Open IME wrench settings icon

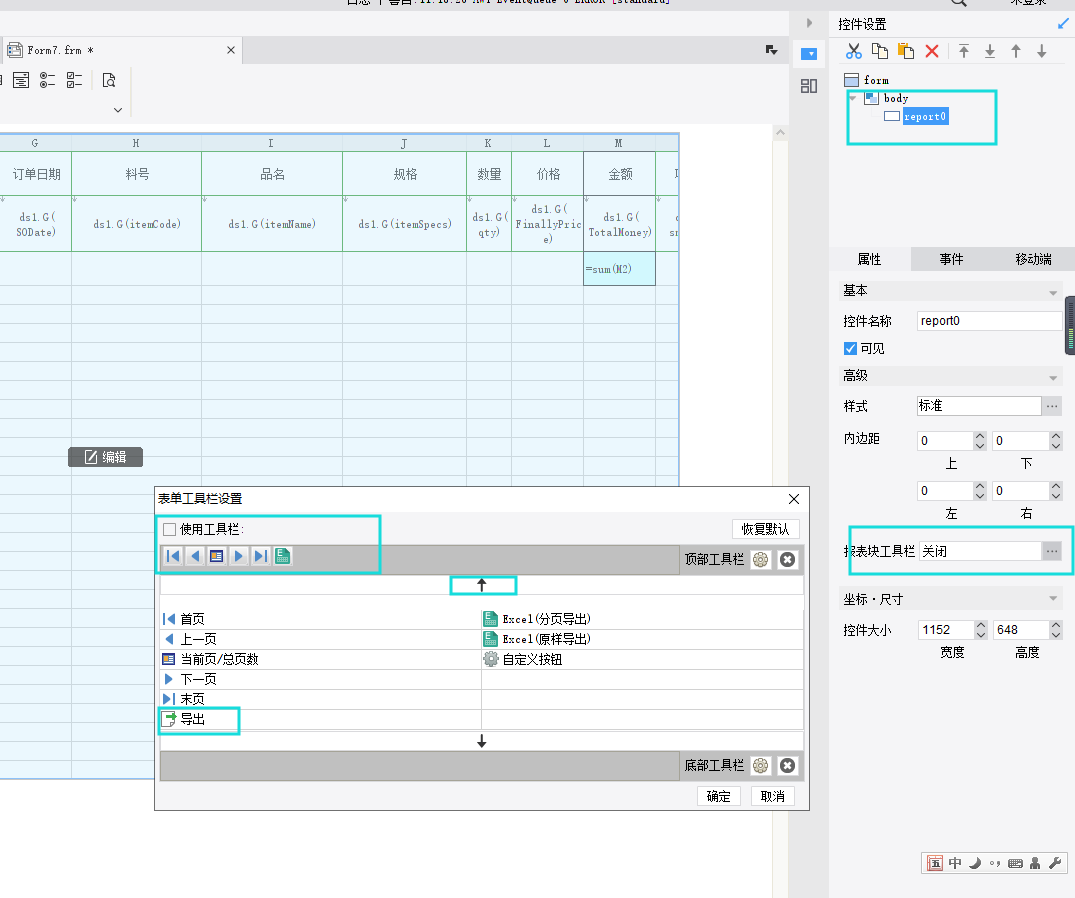pyautogui.click(x=1055, y=863)
